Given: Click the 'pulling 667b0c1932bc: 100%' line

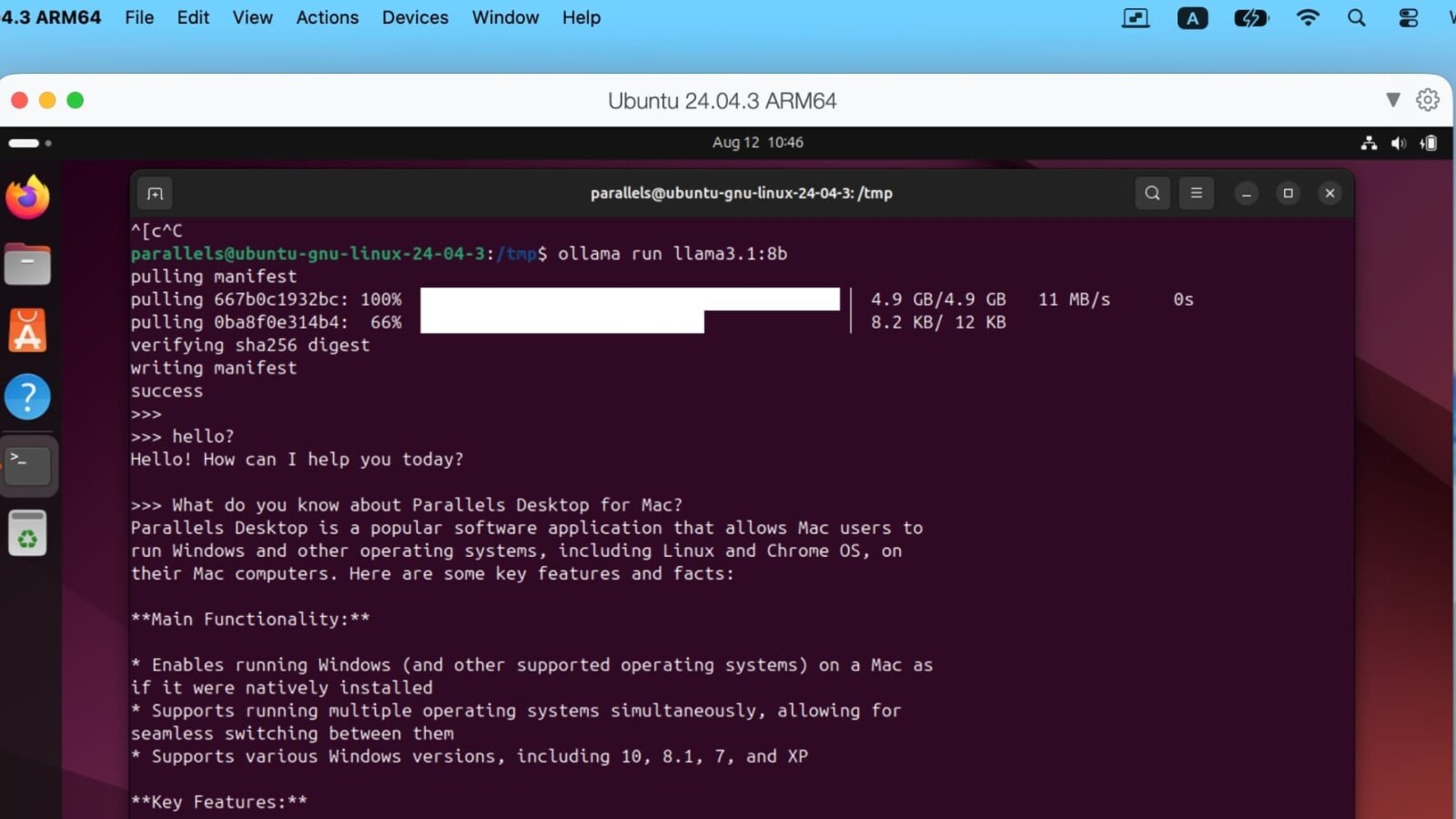Looking at the screenshot, I should point(266,299).
